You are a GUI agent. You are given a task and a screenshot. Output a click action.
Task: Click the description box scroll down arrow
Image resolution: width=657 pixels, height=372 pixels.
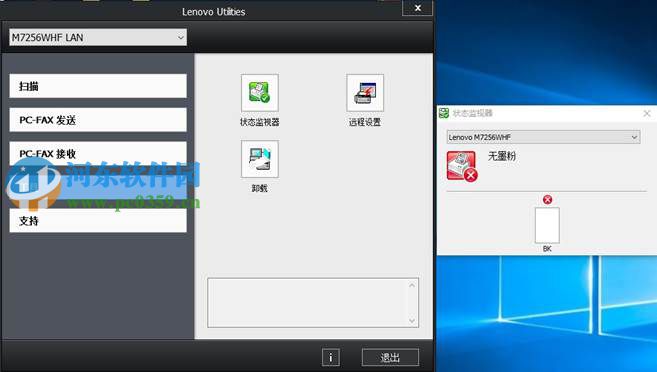[412, 320]
